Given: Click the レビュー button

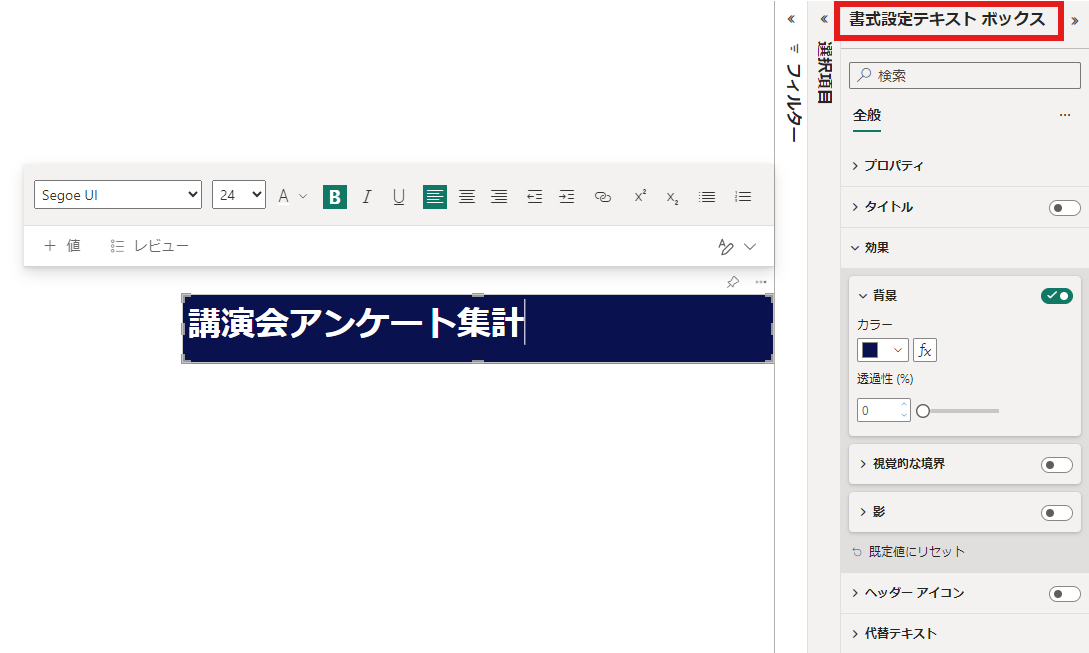Looking at the screenshot, I should click(x=150, y=246).
